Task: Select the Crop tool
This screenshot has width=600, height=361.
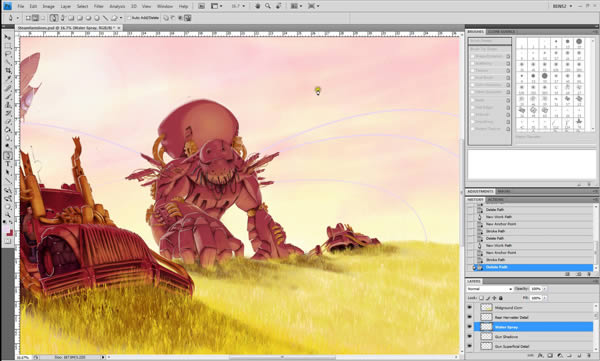Action: (x=7, y=70)
